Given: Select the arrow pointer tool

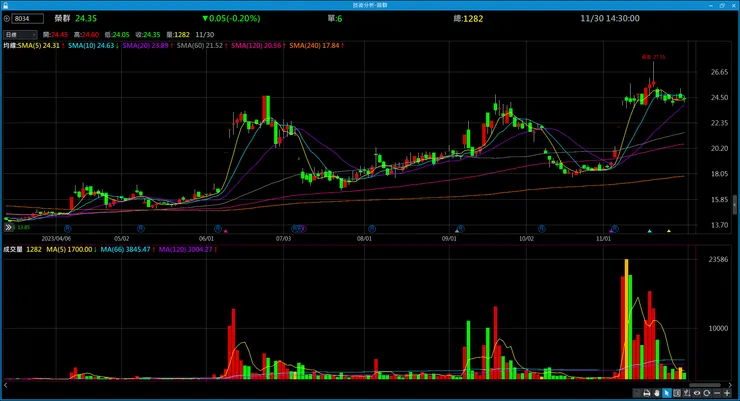Looking at the screenshot, I should click(667, 393).
